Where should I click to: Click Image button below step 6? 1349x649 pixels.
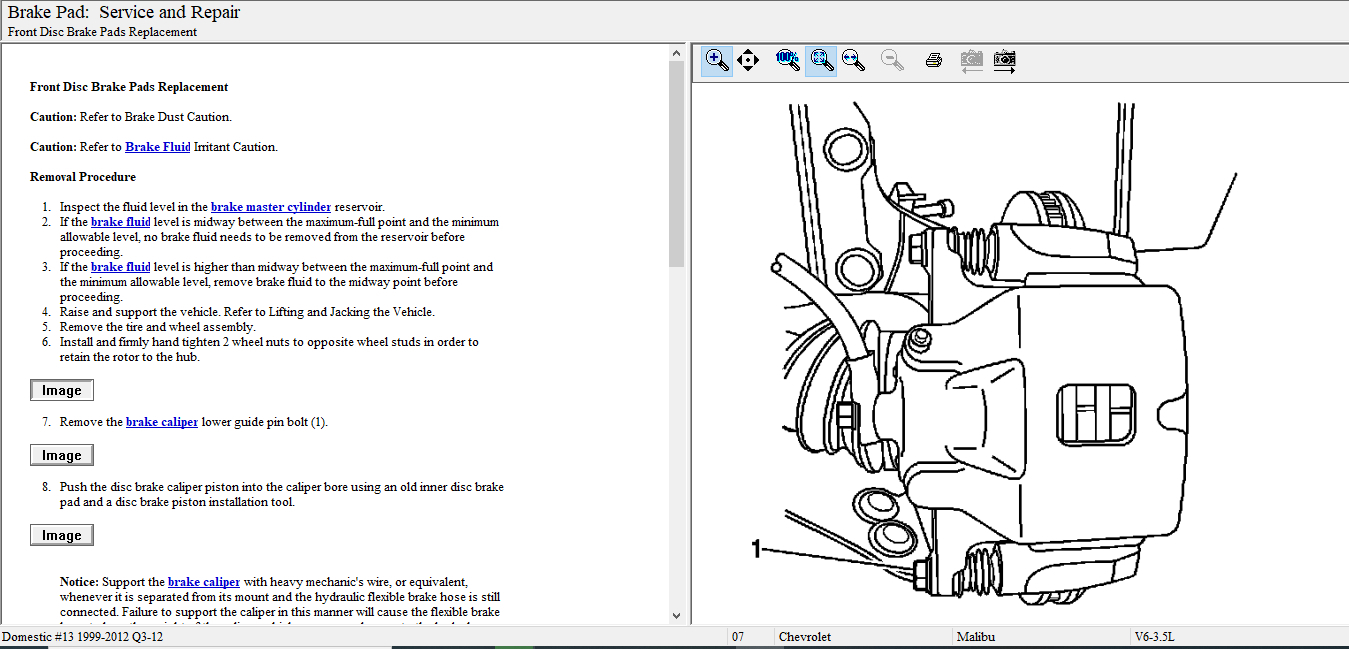pos(62,390)
